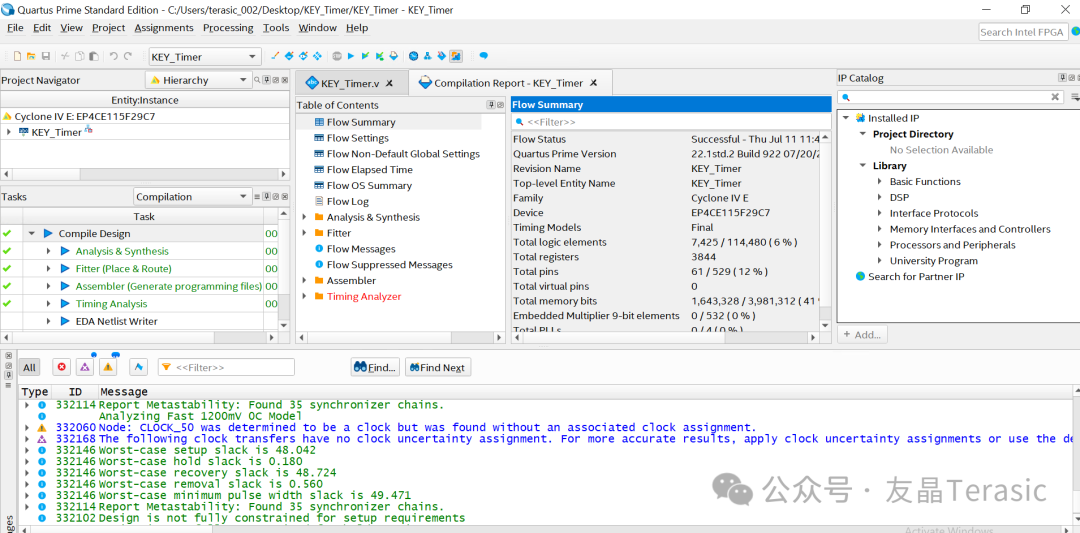Click the Undo toolbar icon
The height and width of the screenshot is (533, 1080).
click(114, 56)
